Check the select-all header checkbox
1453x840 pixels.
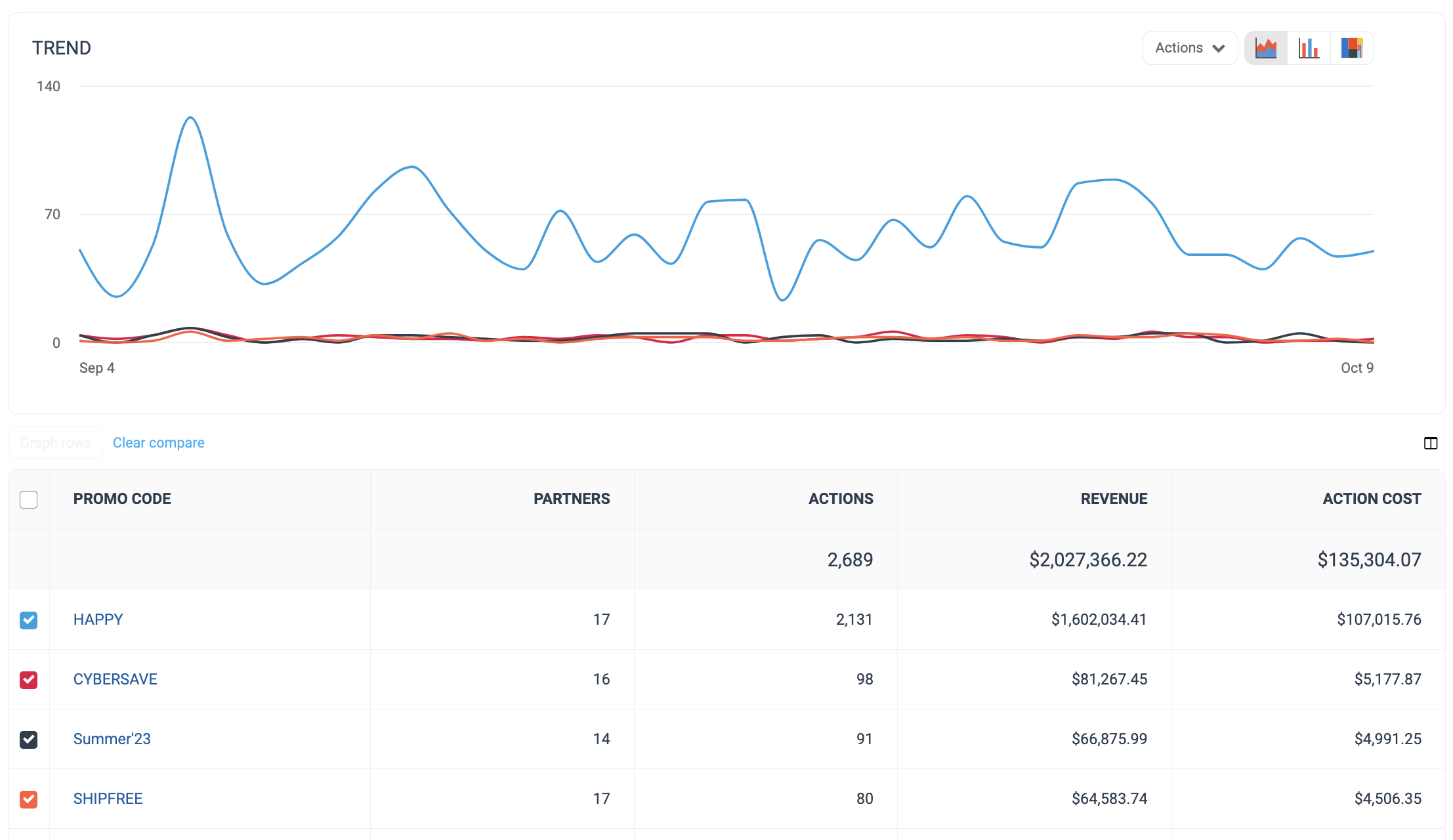pos(29,499)
